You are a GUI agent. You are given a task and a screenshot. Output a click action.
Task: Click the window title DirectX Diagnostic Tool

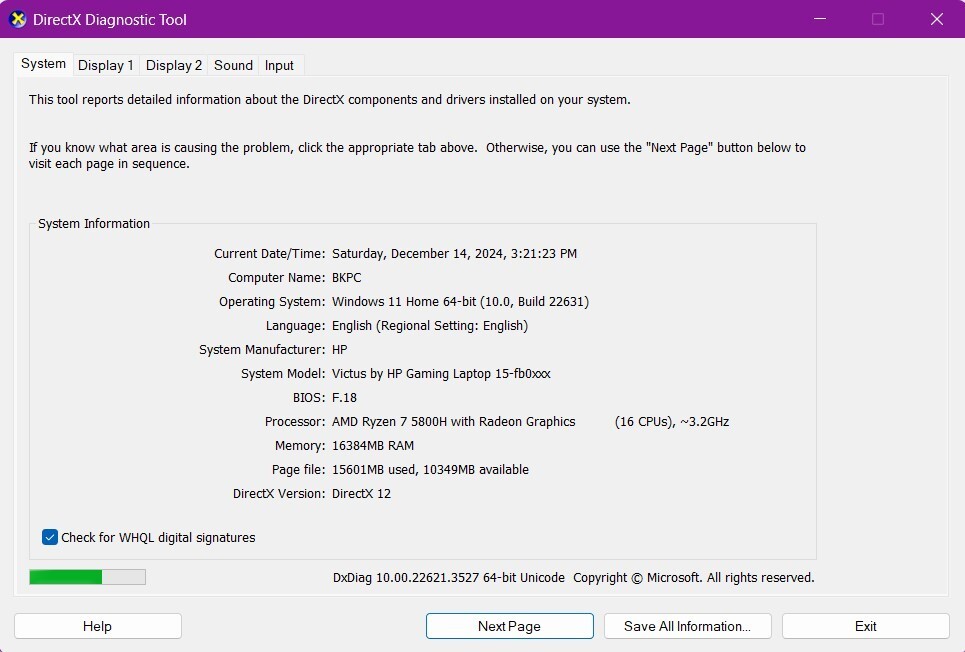coord(110,20)
